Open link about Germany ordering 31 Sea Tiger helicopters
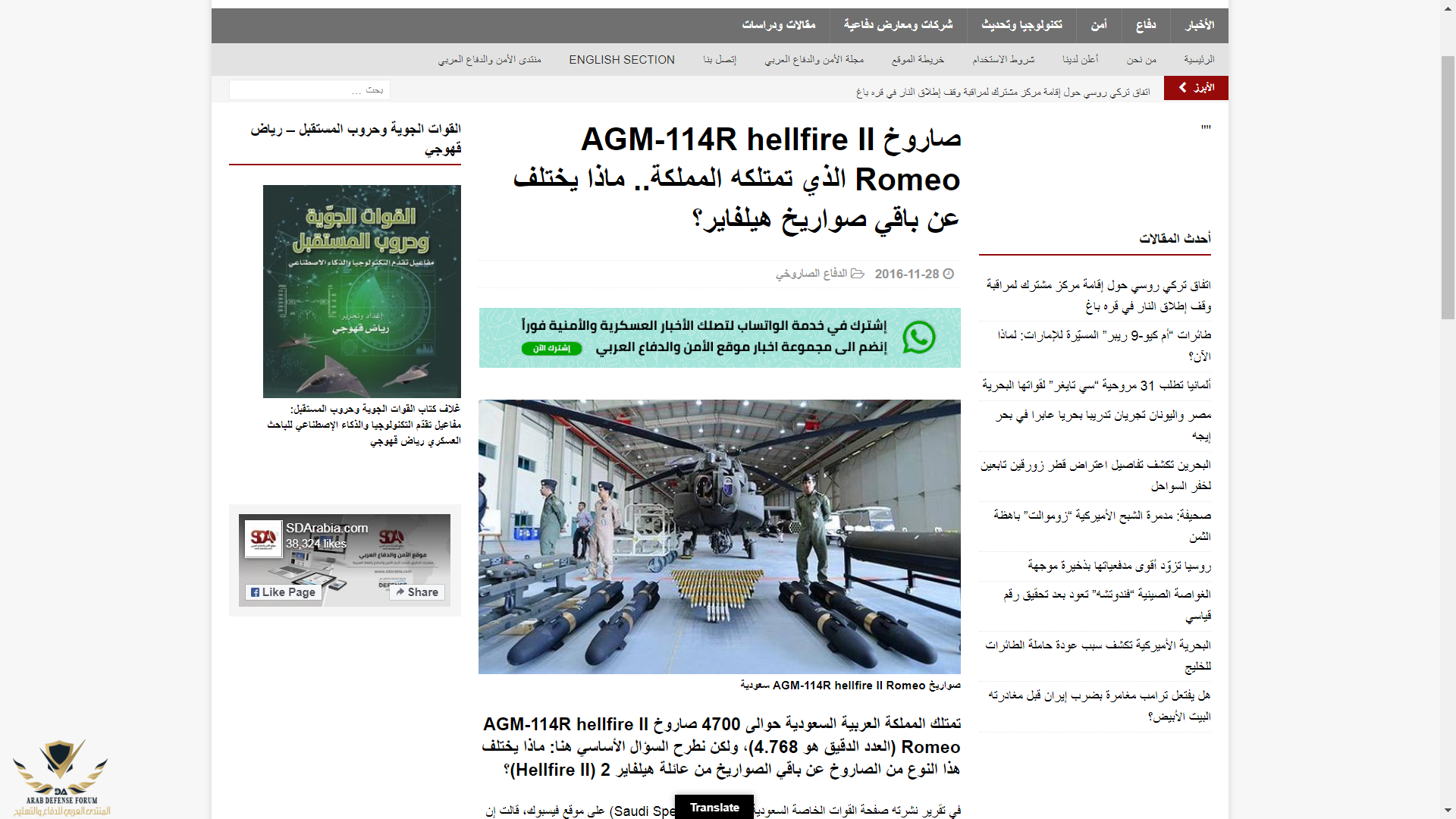The height and width of the screenshot is (819, 1456). 1097,385
